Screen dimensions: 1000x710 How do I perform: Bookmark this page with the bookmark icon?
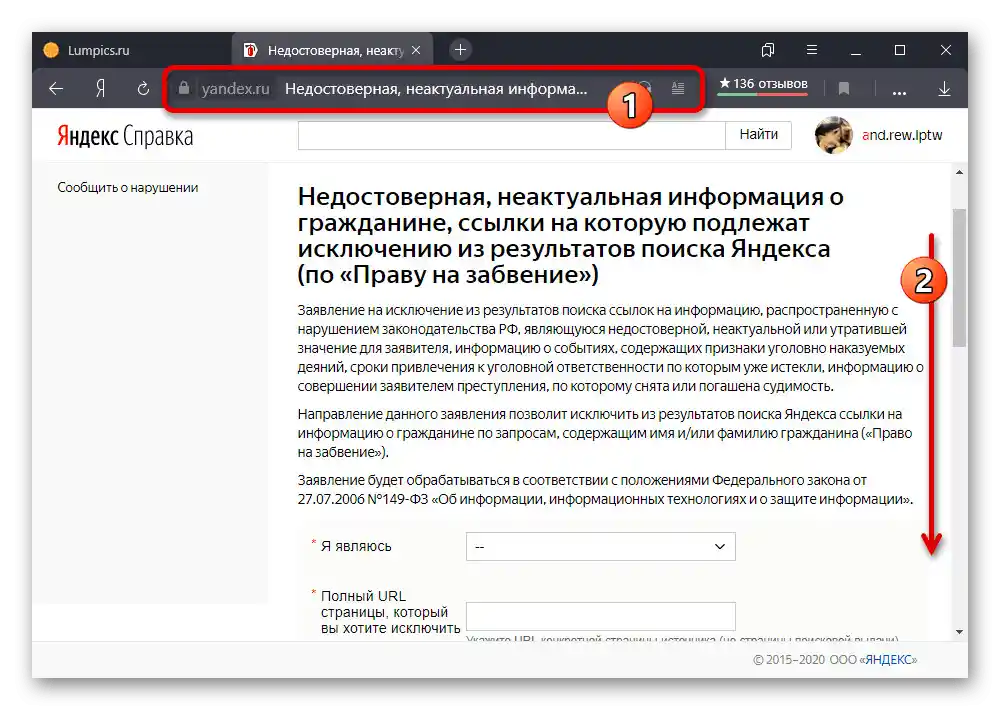pos(844,89)
